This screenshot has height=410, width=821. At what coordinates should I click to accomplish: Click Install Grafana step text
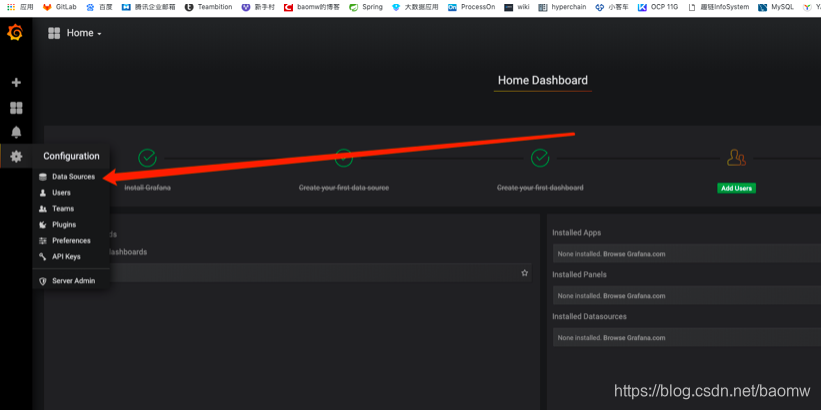147,187
